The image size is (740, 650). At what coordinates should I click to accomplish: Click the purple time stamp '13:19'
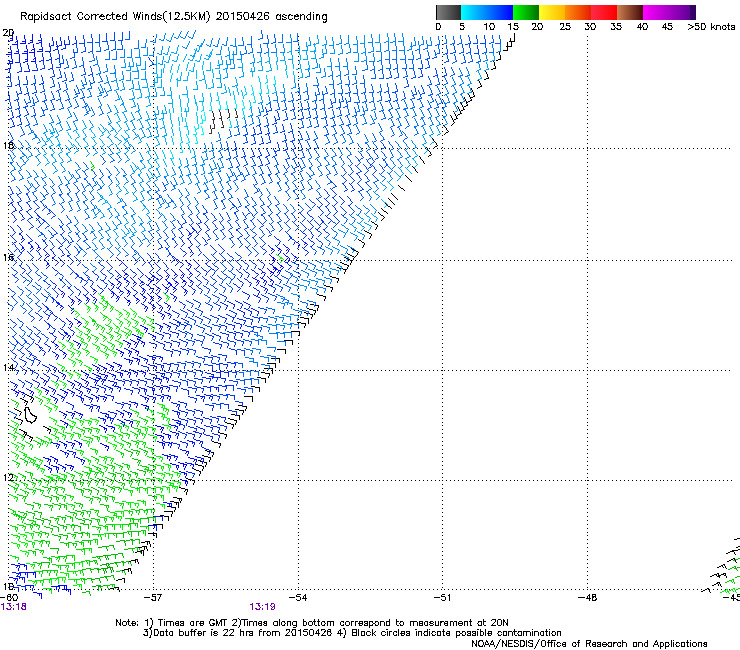coord(262,607)
